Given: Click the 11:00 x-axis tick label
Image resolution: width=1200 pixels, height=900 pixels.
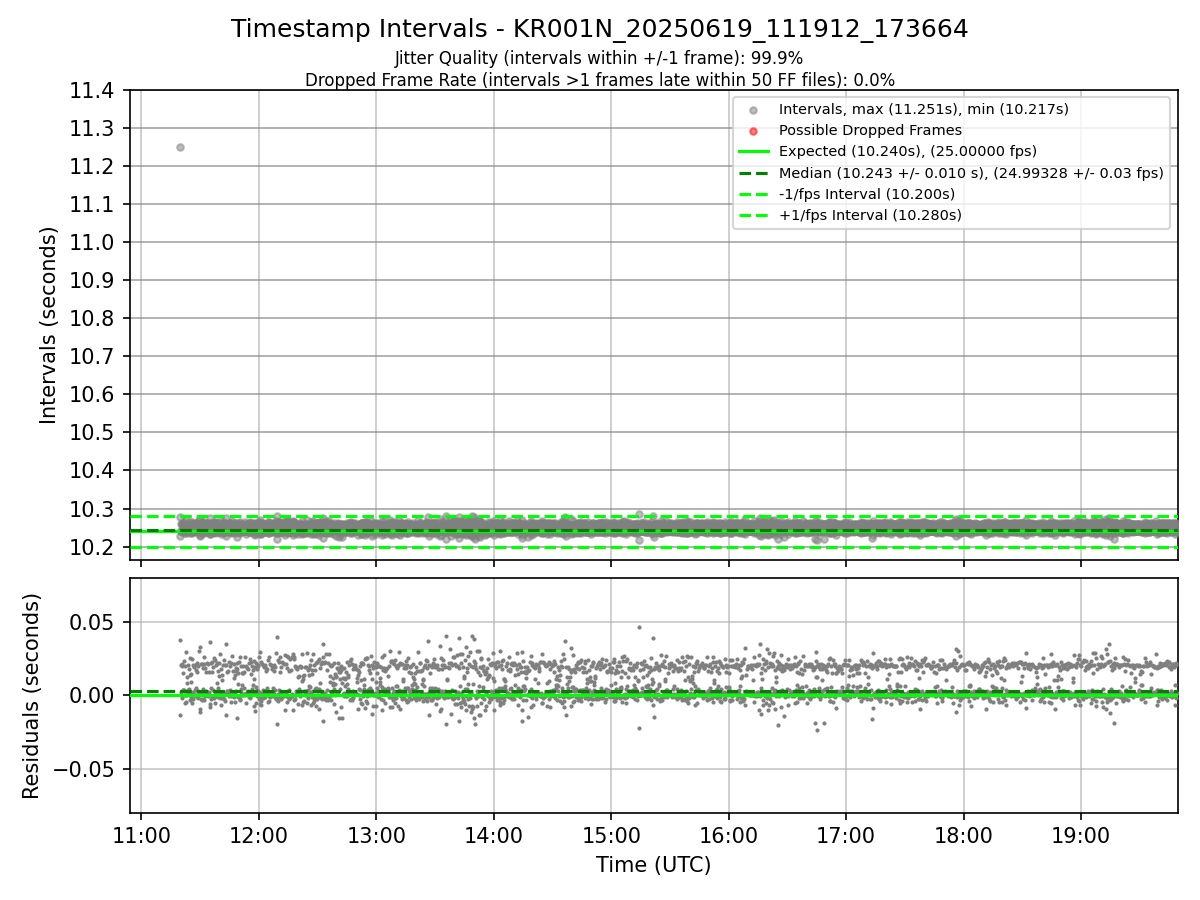Looking at the screenshot, I should pos(141,835).
